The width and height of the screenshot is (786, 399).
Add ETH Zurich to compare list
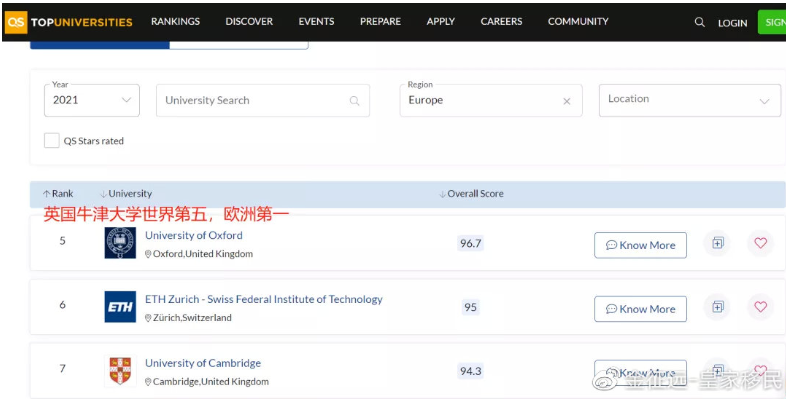(717, 306)
